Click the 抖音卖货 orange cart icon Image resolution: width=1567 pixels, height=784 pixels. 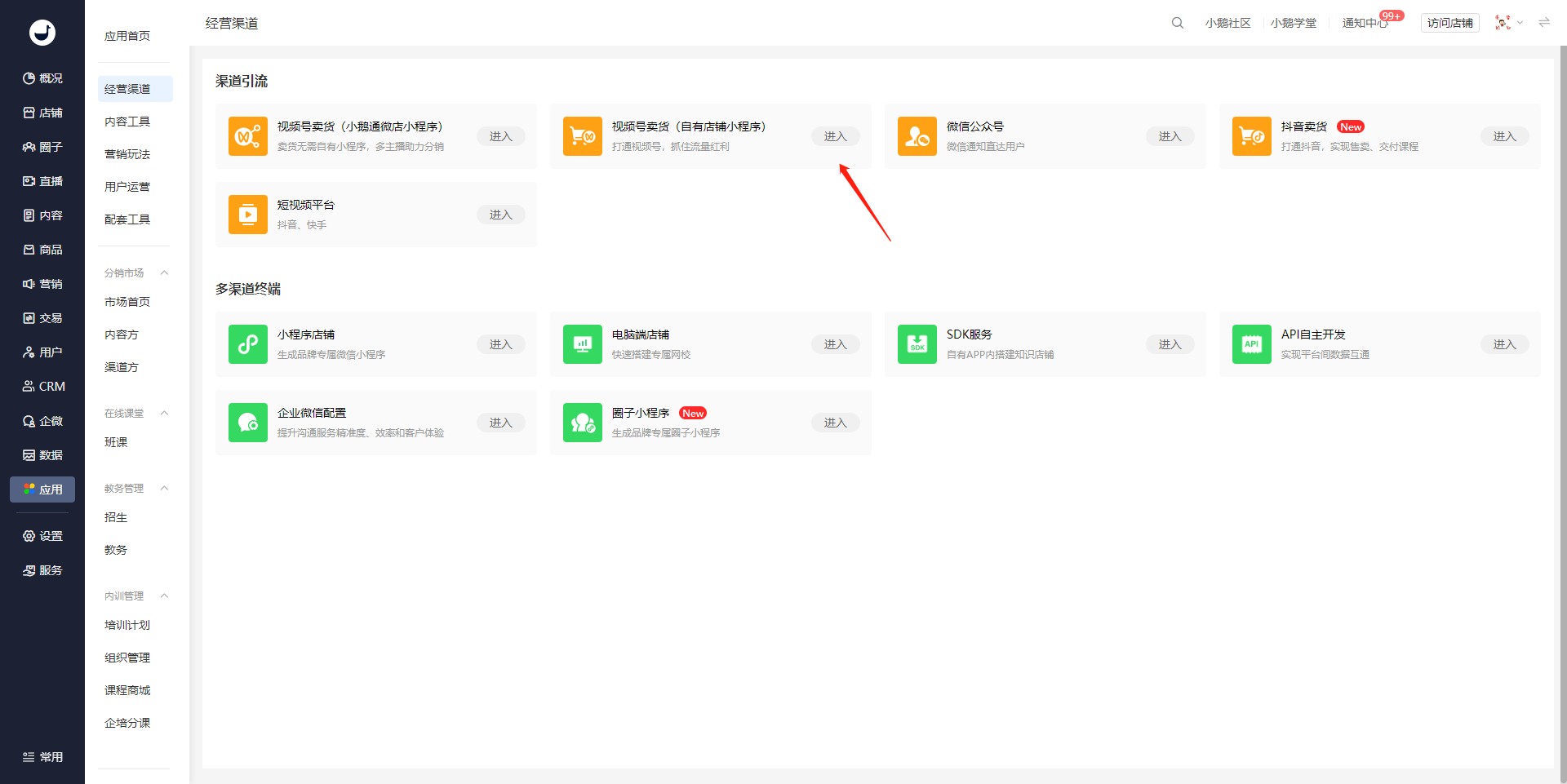(x=1252, y=136)
